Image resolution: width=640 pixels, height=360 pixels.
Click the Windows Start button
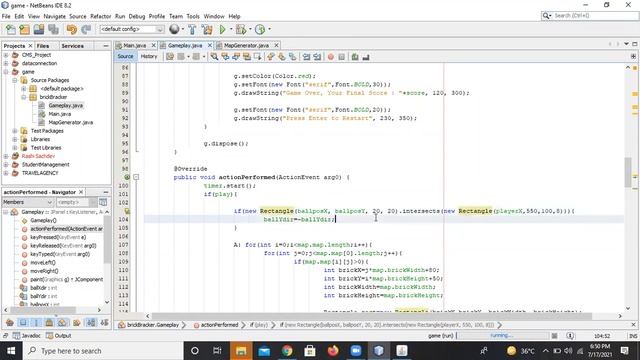coord(11,351)
